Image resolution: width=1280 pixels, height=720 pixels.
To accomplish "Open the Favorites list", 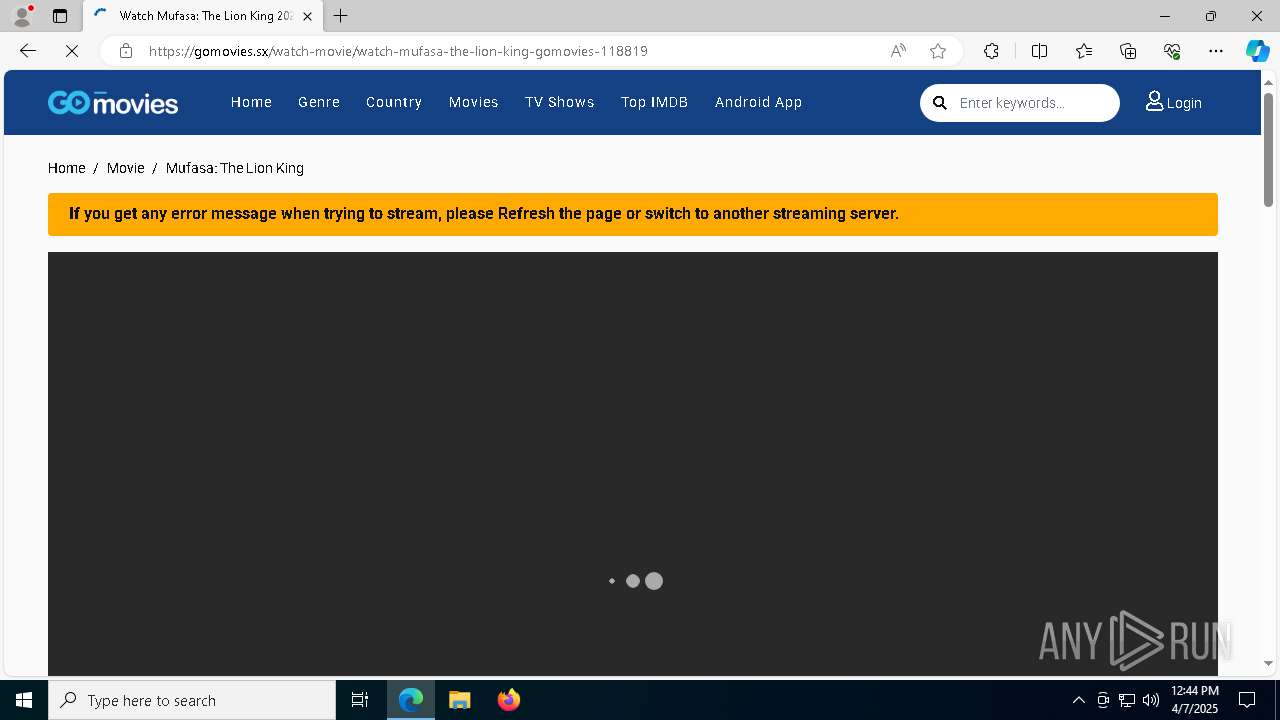I will [x=1084, y=51].
